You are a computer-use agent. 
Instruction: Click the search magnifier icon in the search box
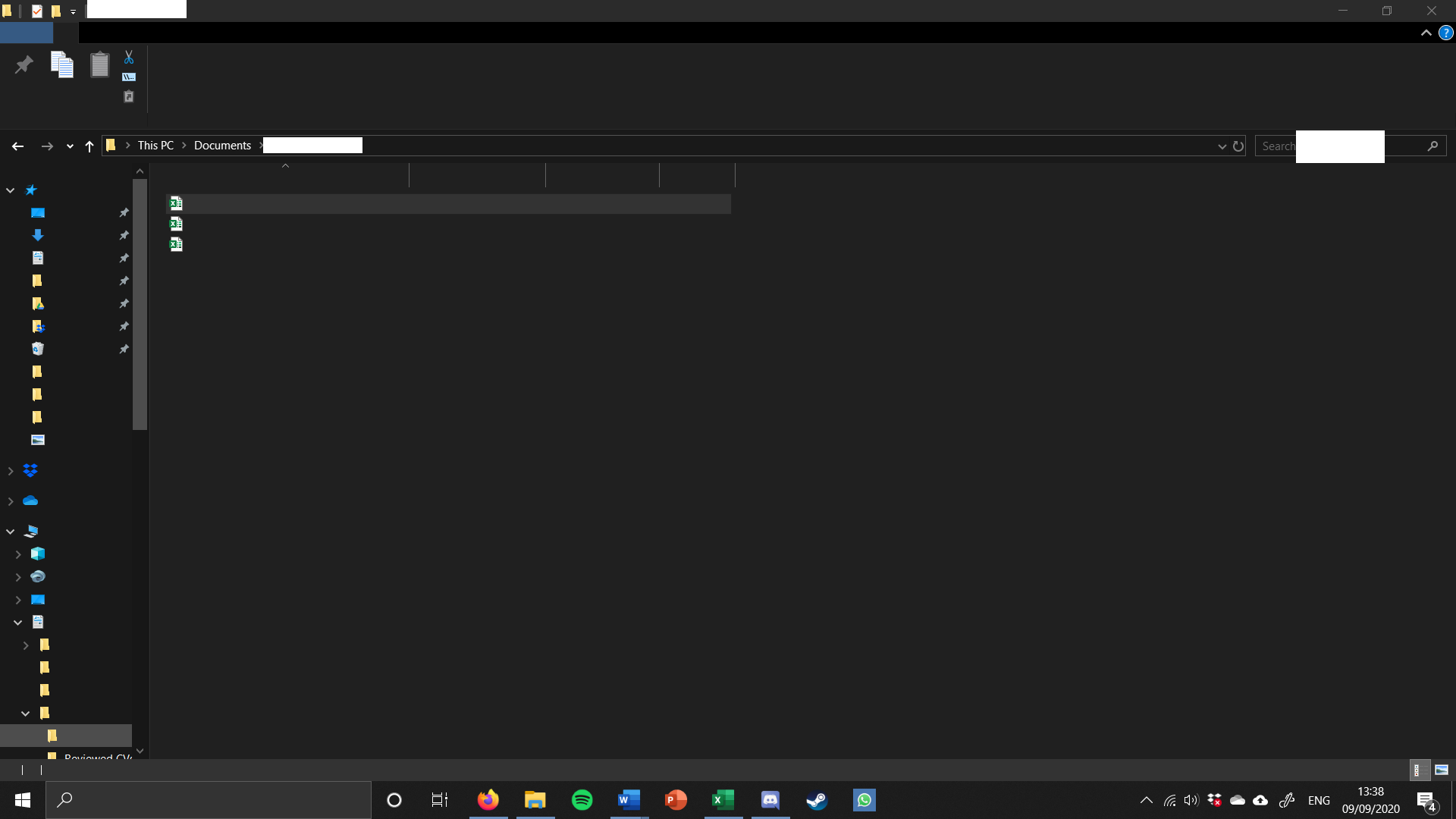(1432, 146)
